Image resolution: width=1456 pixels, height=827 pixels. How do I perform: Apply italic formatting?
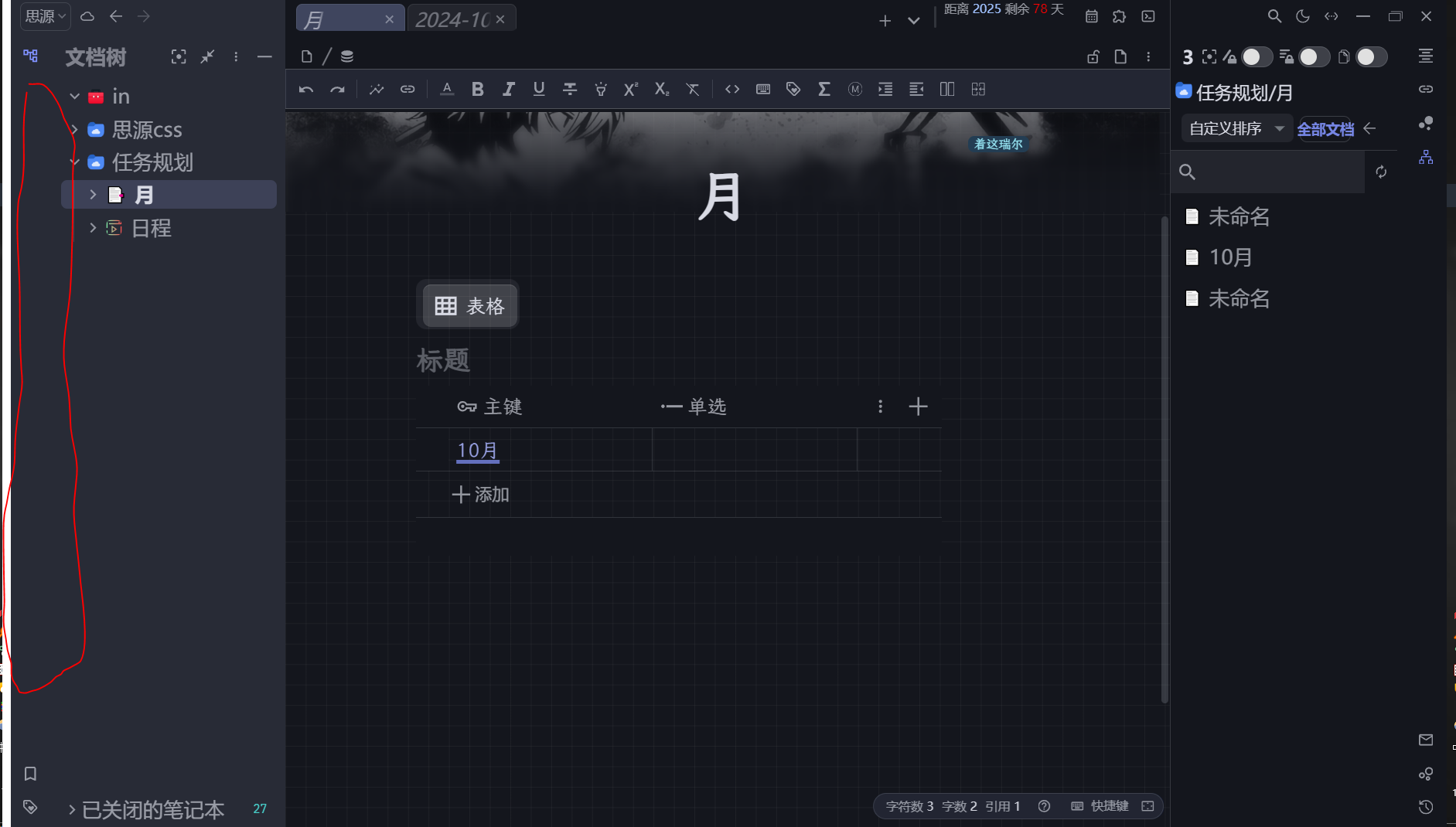tap(508, 90)
